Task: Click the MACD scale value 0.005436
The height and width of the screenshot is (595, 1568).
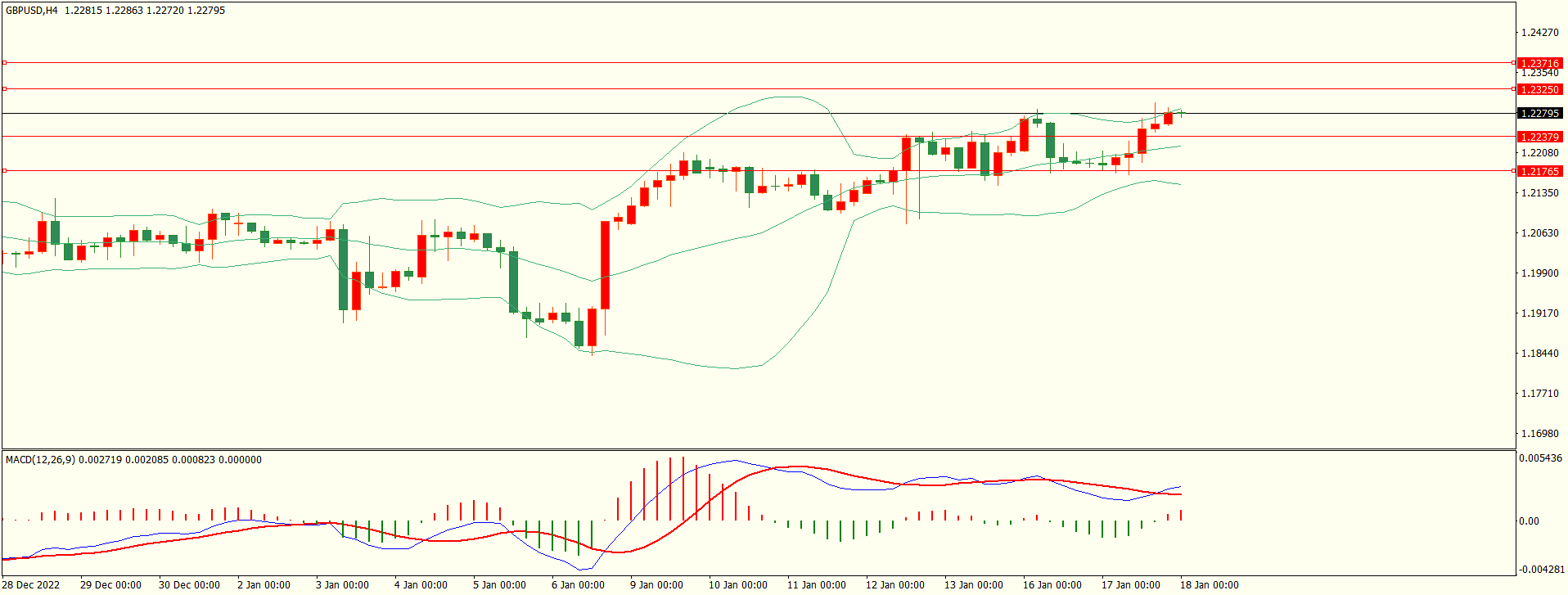Action: (x=1540, y=458)
